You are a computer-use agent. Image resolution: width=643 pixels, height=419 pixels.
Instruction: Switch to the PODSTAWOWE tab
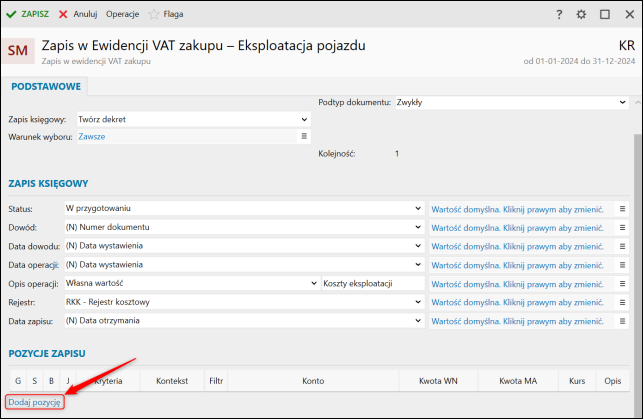[x=46, y=87]
